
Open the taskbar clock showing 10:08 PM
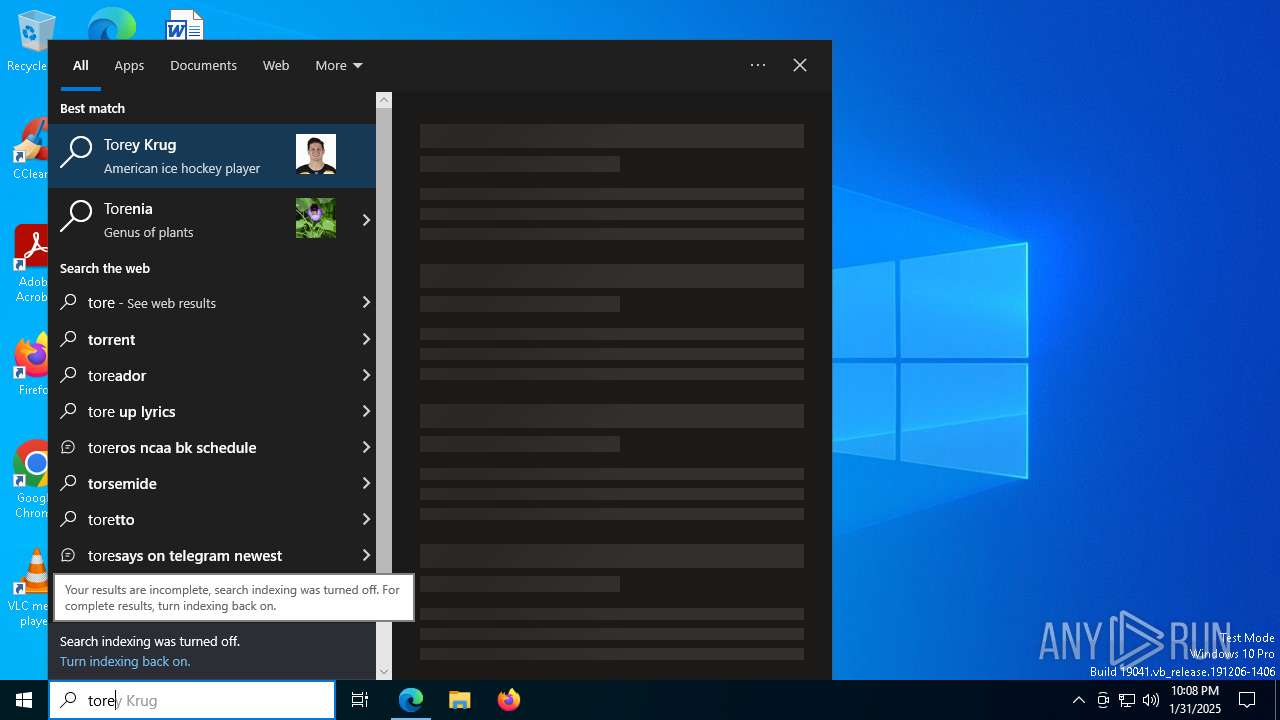tap(1195, 700)
